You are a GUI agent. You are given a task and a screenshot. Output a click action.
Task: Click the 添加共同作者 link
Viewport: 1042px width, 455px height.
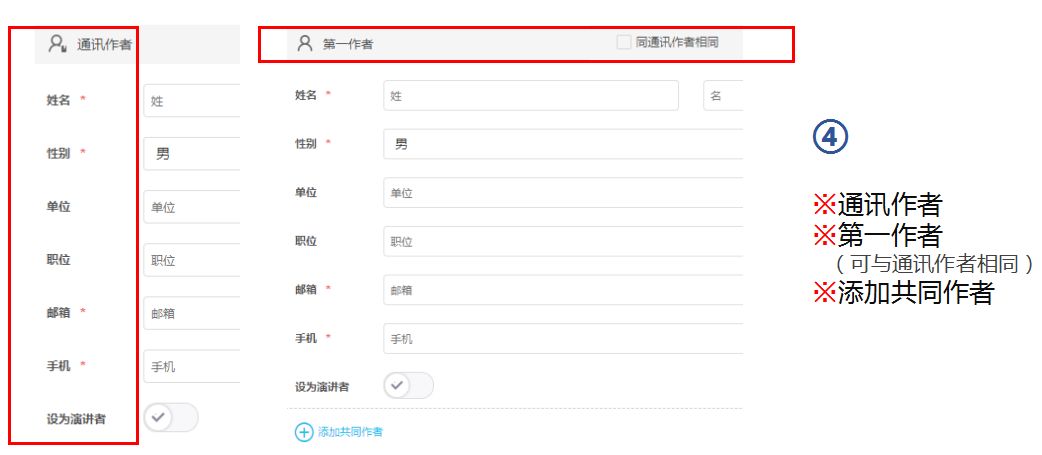350,432
